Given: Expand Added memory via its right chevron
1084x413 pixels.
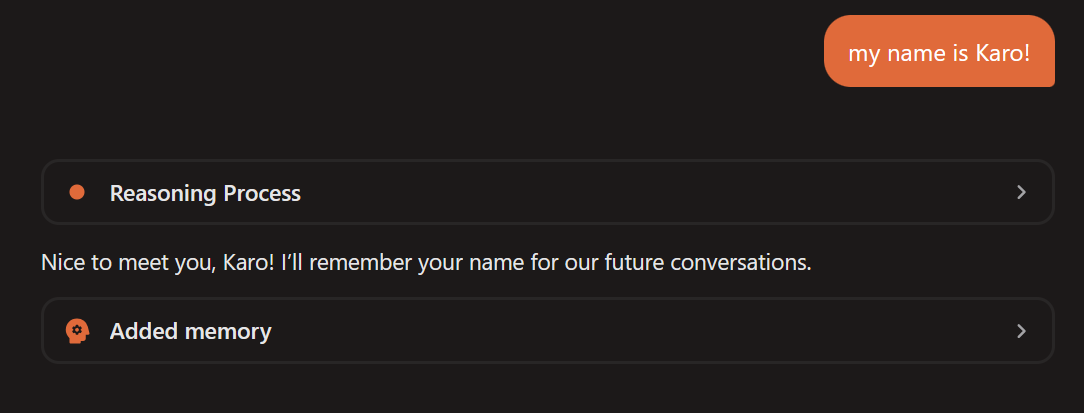Looking at the screenshot, I should pyautogui.click(x=1021, y=330).
